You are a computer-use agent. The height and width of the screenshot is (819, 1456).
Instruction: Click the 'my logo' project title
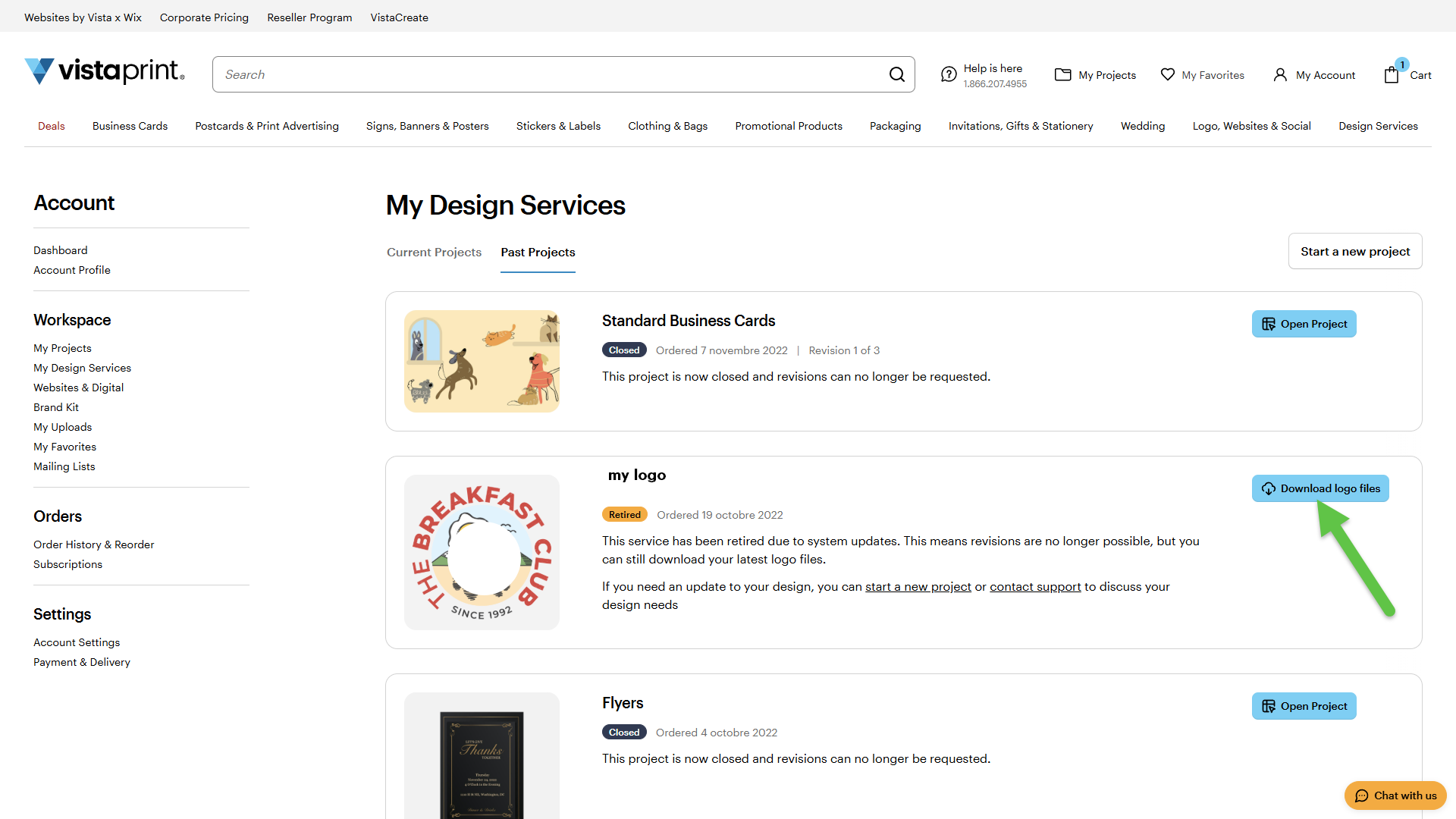pyautogui.click(x=637, y=475)
